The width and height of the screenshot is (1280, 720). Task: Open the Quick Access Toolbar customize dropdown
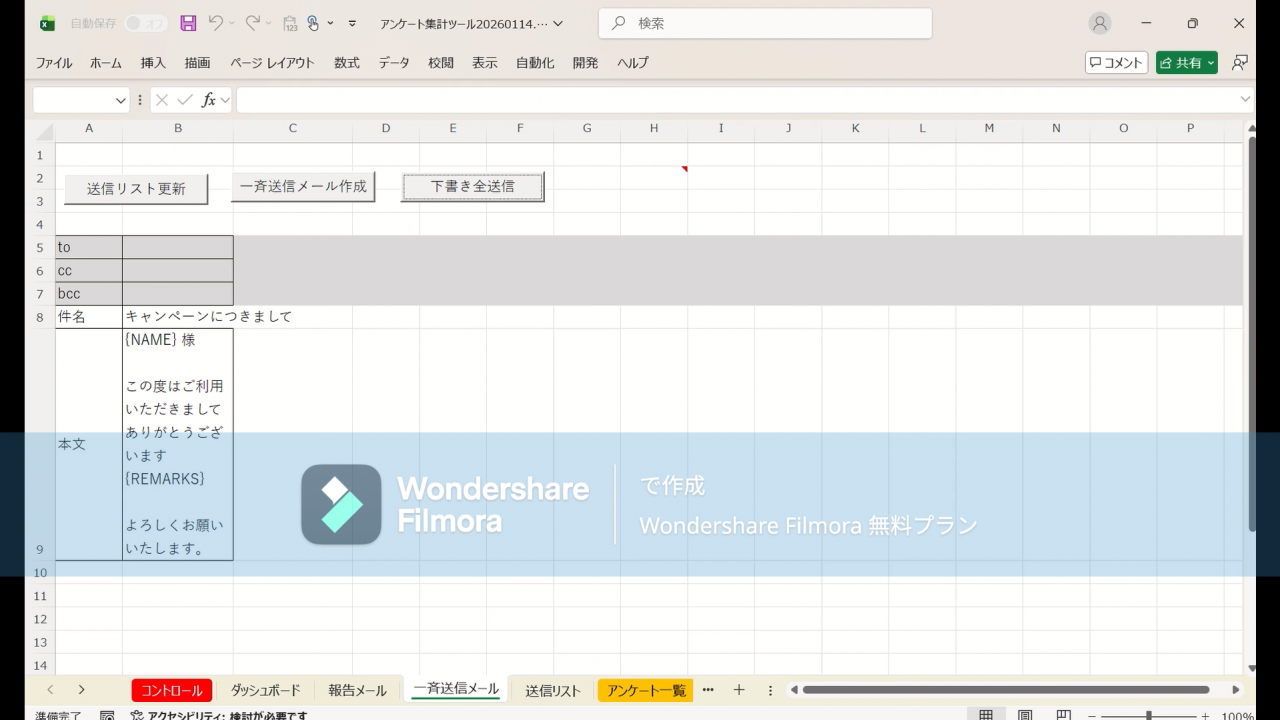352,23
